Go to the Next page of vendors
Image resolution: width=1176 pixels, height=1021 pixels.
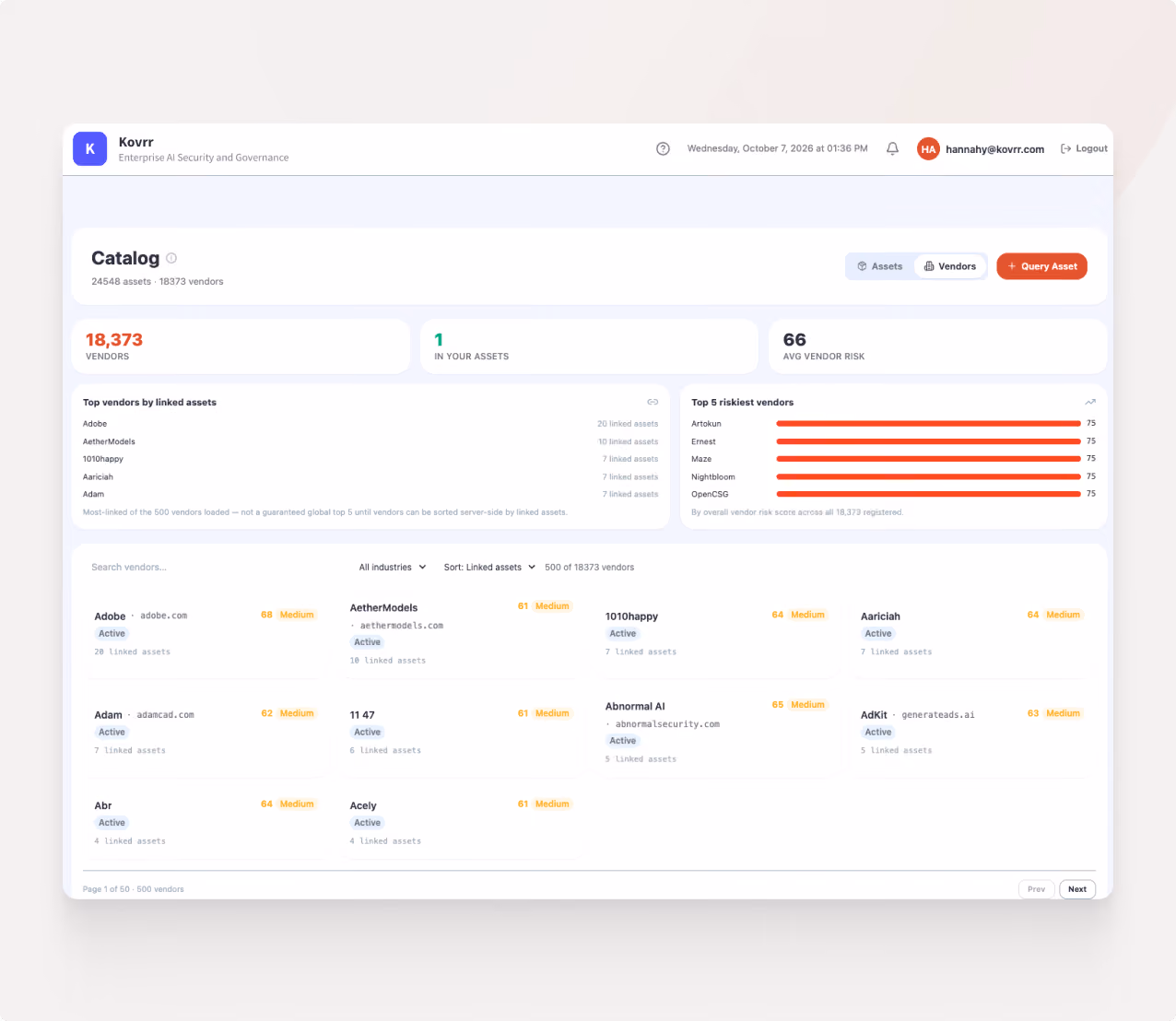click(x=1077, y=889)
